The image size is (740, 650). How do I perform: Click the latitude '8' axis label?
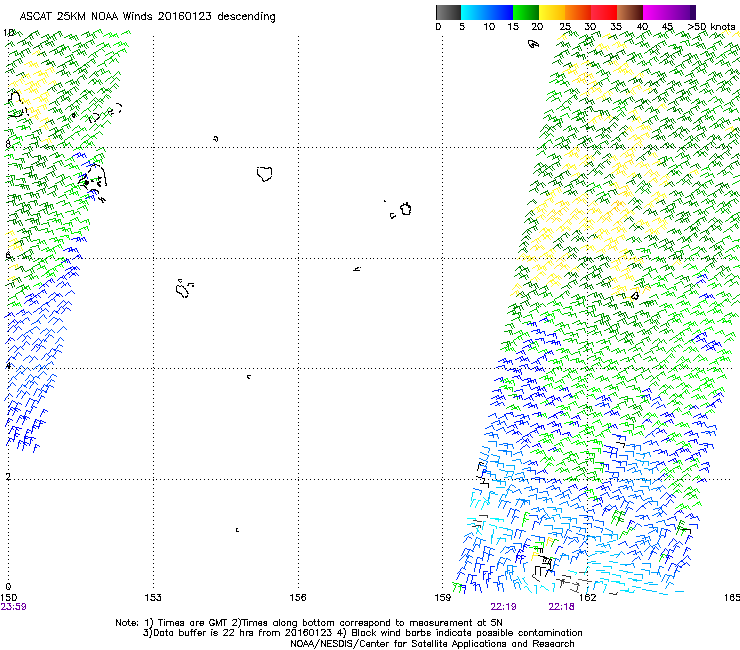[8, 144]
